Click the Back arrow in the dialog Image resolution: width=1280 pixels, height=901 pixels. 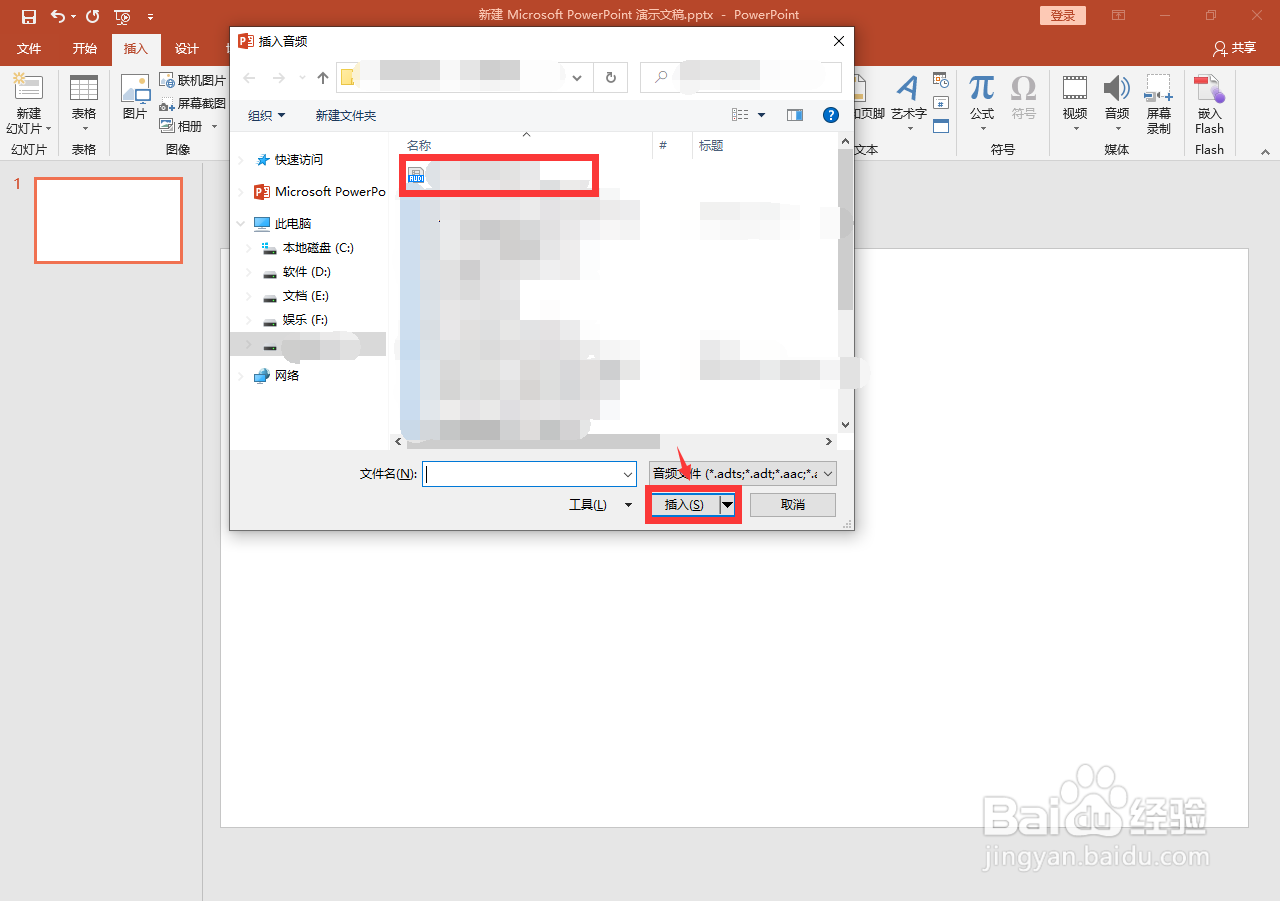point(250,77)
